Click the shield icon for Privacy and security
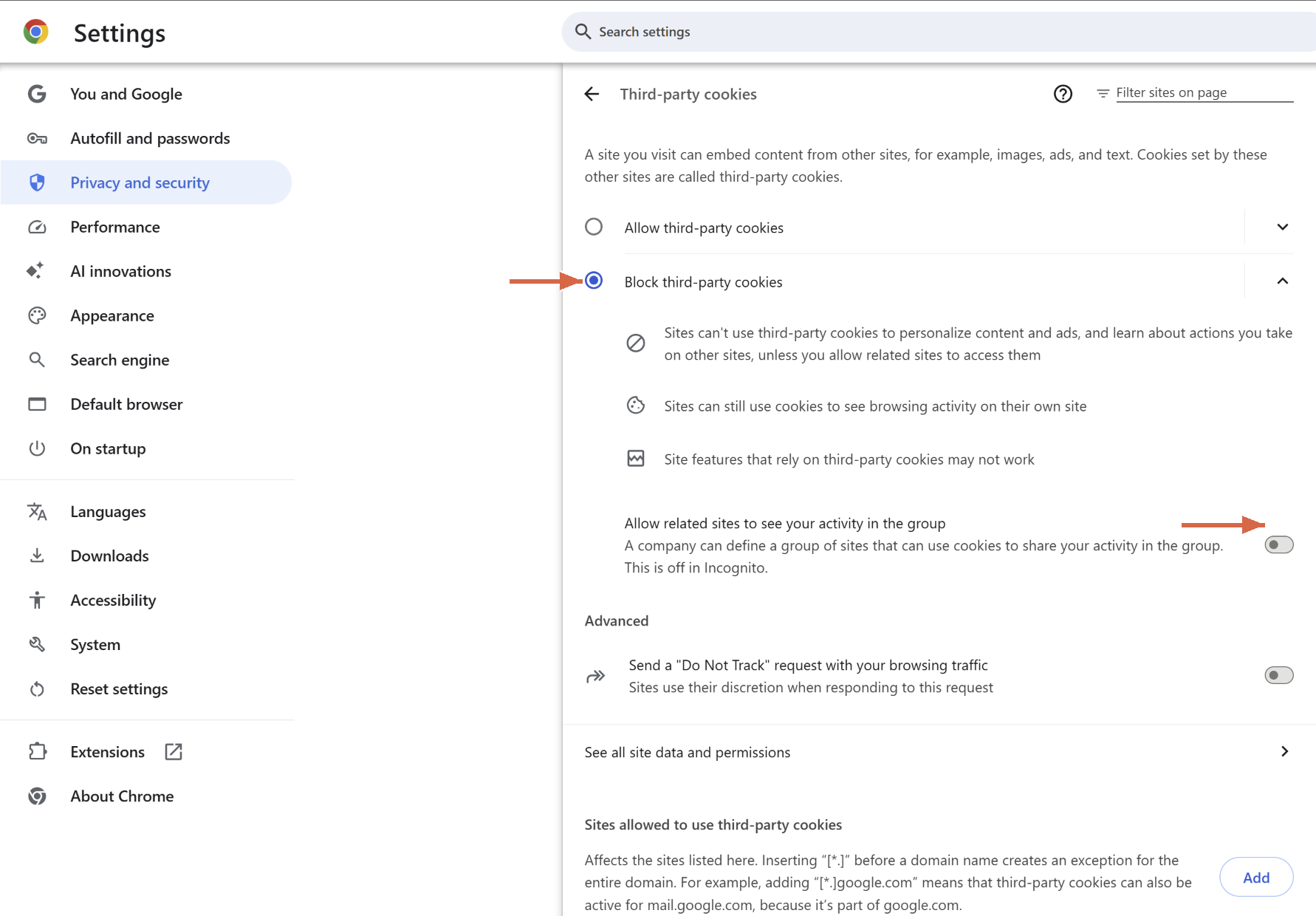The width and height of the screenshot is (1316, 916). point(37,182)
